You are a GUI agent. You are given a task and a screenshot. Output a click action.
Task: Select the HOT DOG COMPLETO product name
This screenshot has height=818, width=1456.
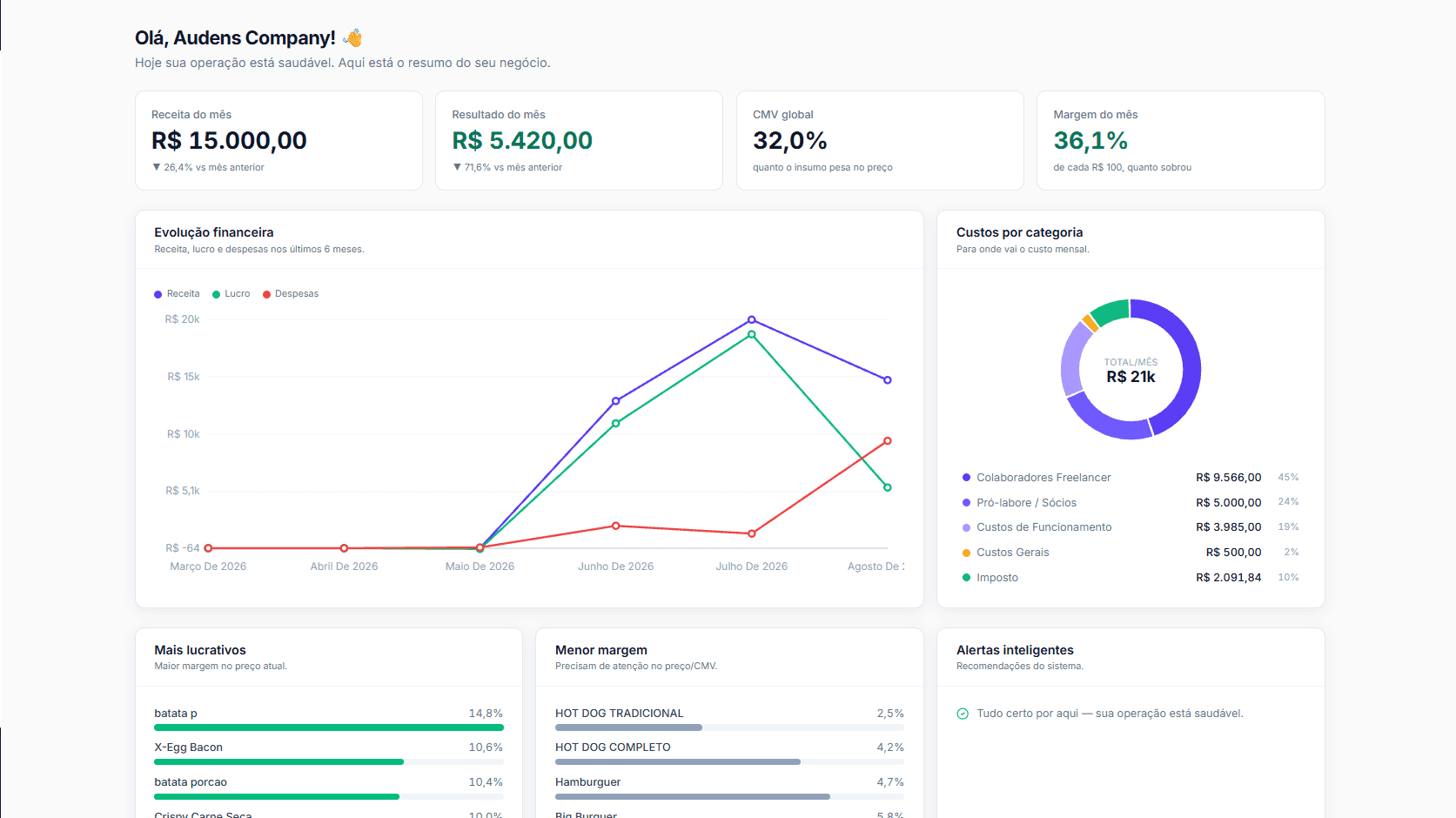(x=613, y=748)
